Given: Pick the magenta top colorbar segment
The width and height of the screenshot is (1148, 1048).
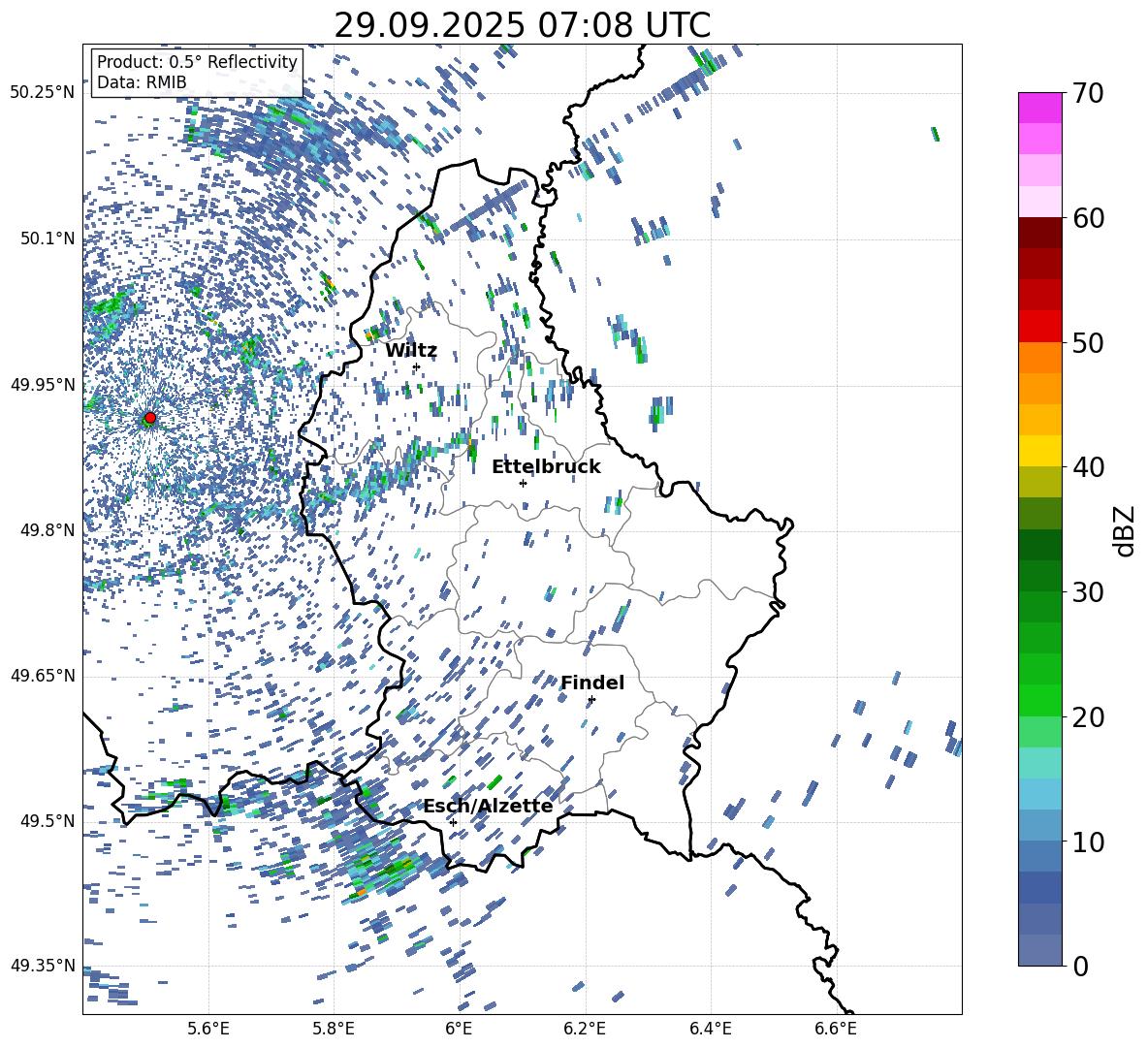Looking at the screenshot, I should pyautogui.click(x=1040, y=107).
